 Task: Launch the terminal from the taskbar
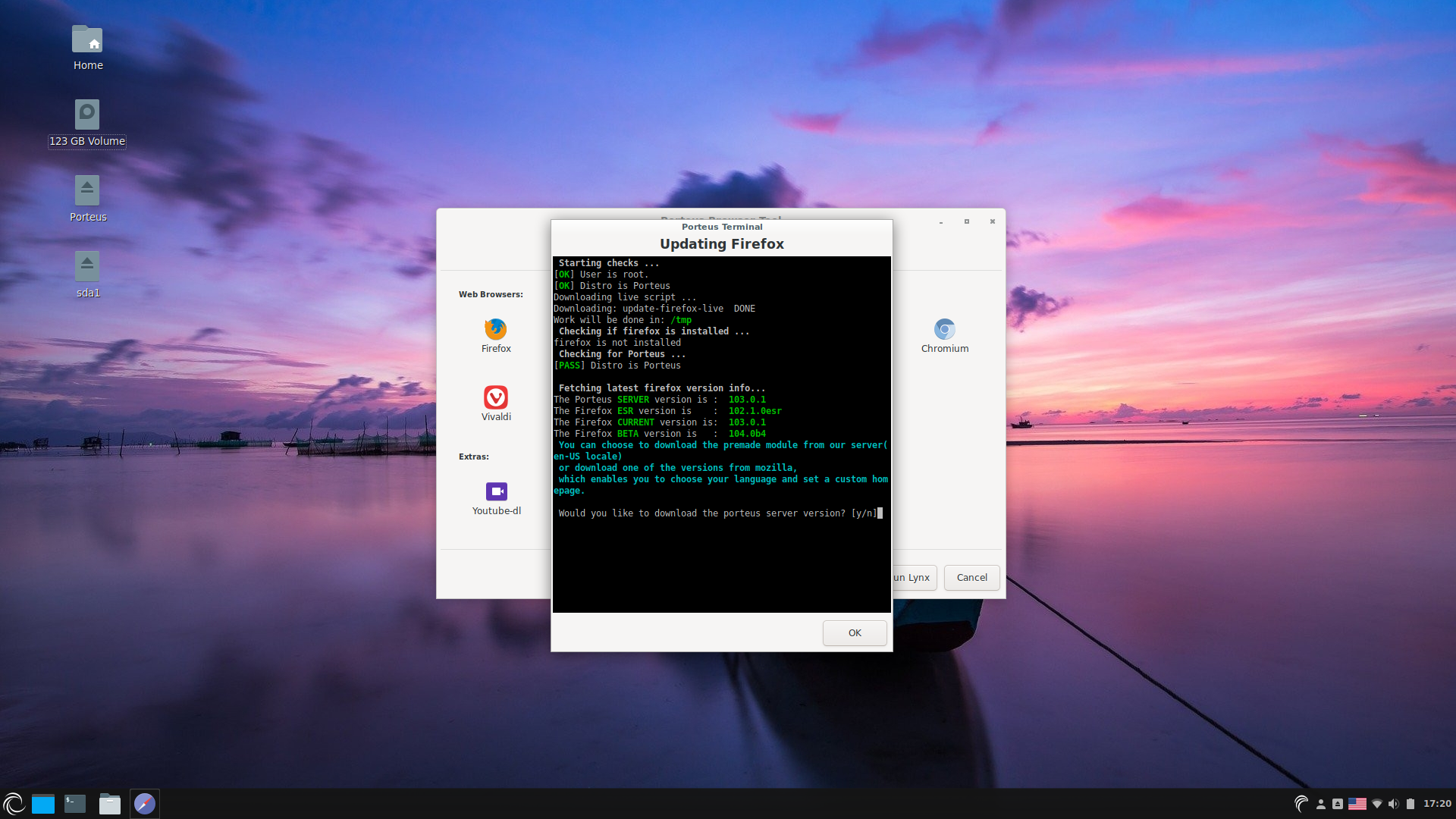tap(75, 804)
